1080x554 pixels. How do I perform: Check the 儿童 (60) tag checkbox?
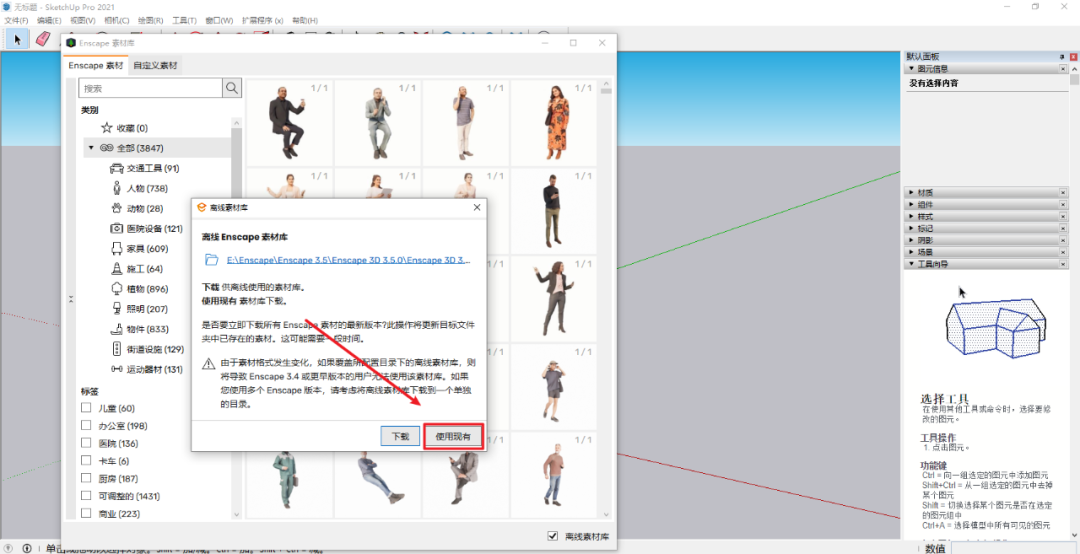88,408
